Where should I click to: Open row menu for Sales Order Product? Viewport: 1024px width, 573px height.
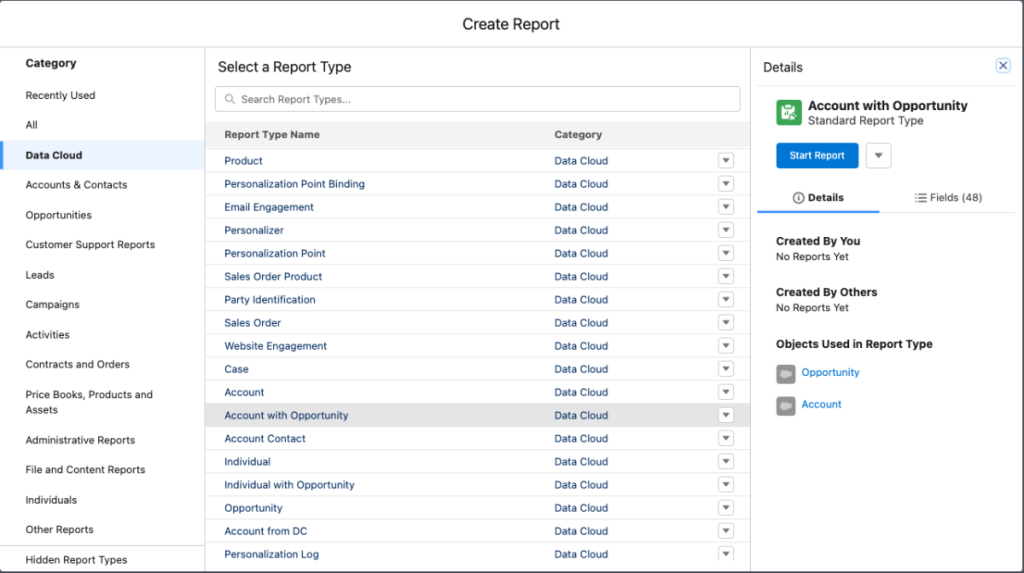[726, 276]
